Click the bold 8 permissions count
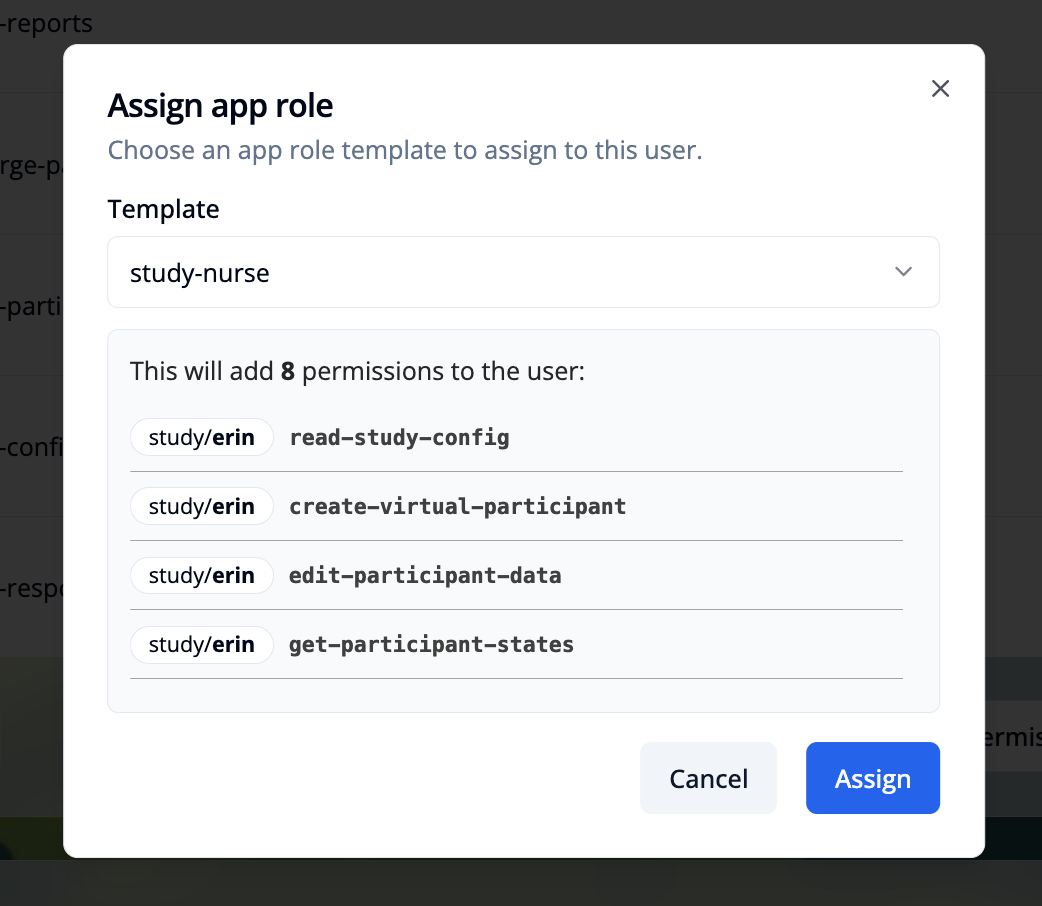 [287, 370]
